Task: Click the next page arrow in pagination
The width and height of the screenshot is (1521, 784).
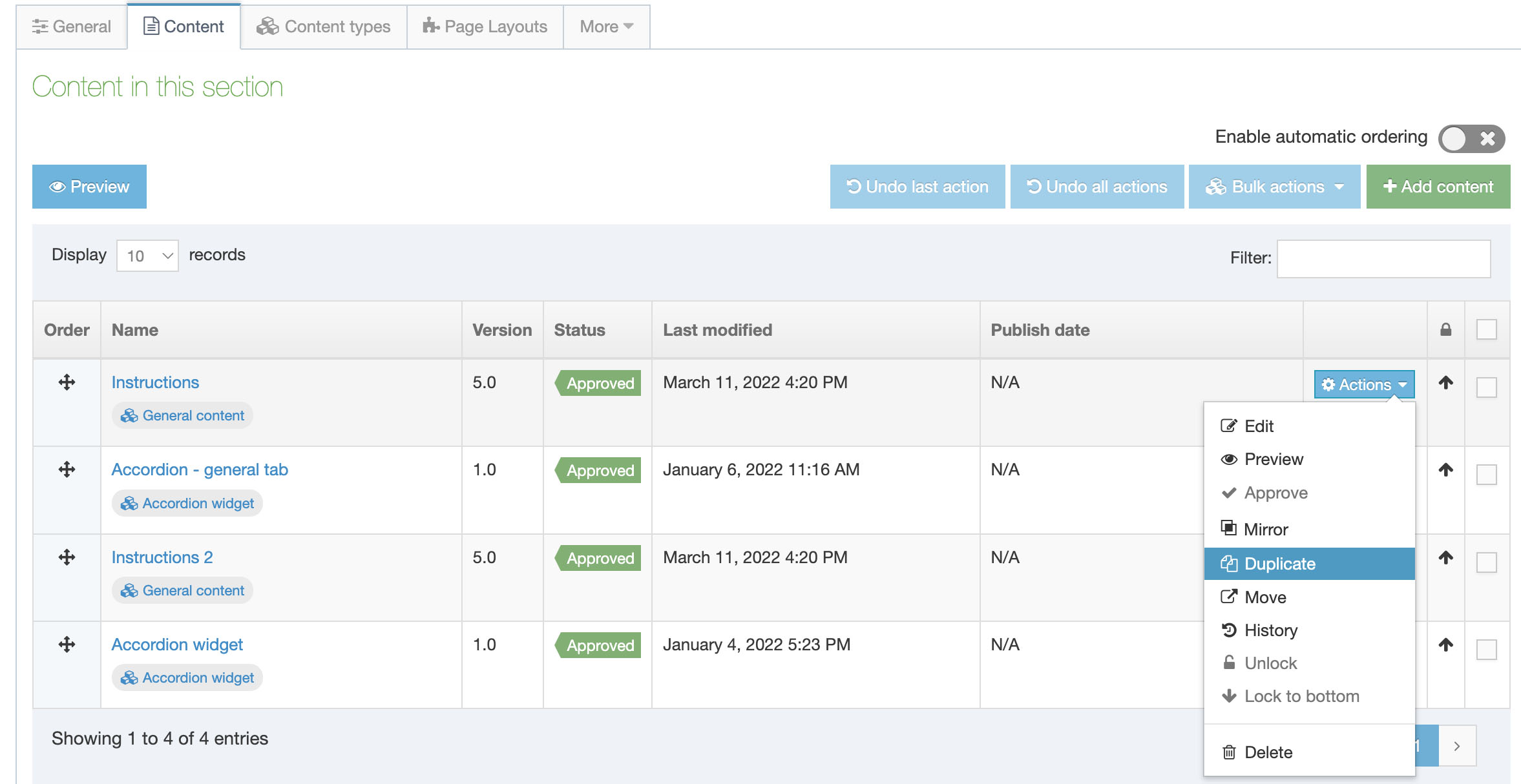Action: click(x=1456, y=746)
